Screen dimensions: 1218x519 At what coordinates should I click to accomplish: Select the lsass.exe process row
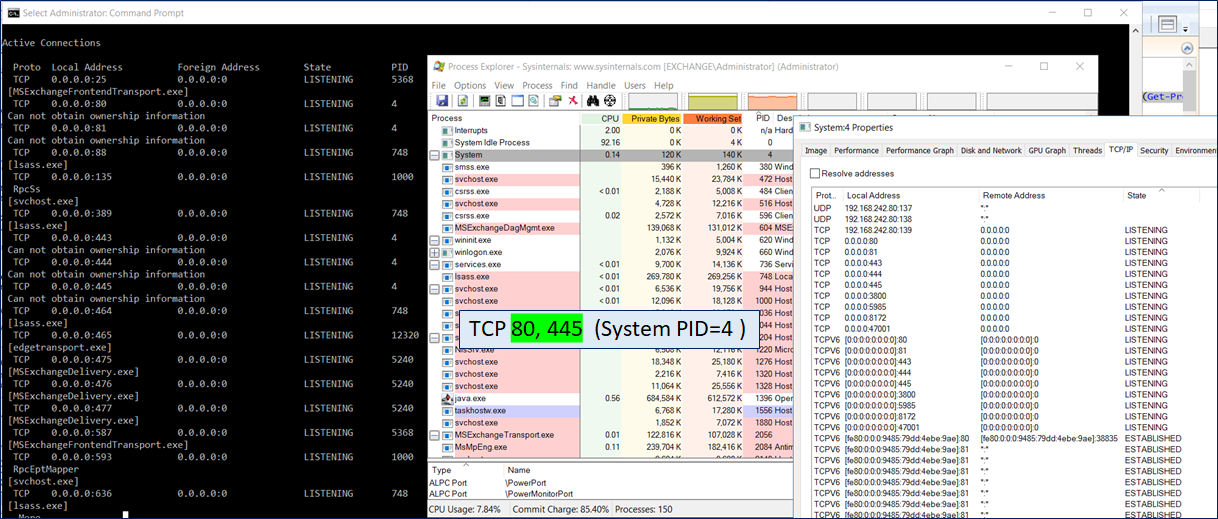coord(471,276)
